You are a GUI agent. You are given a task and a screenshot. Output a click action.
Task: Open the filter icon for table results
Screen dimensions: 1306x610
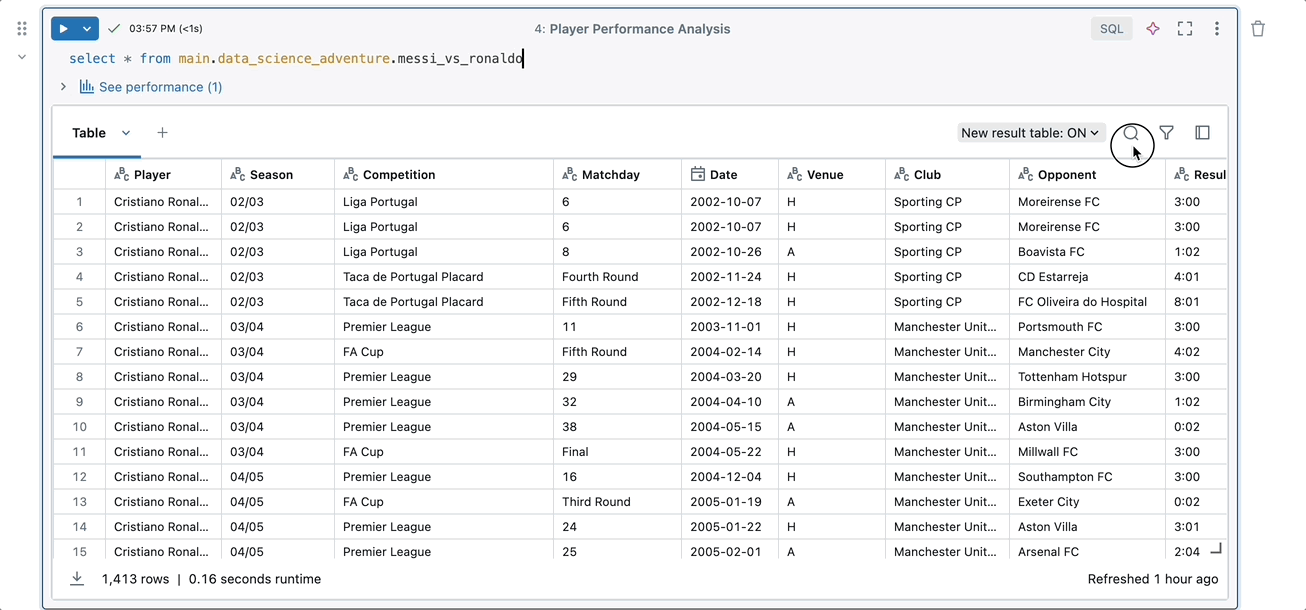(1166, 133)
